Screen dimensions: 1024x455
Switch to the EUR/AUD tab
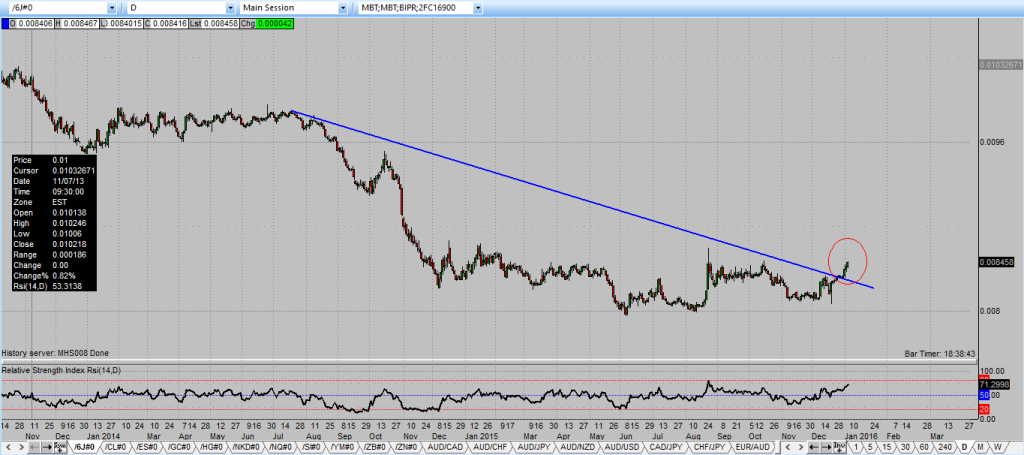pos(752,447)
